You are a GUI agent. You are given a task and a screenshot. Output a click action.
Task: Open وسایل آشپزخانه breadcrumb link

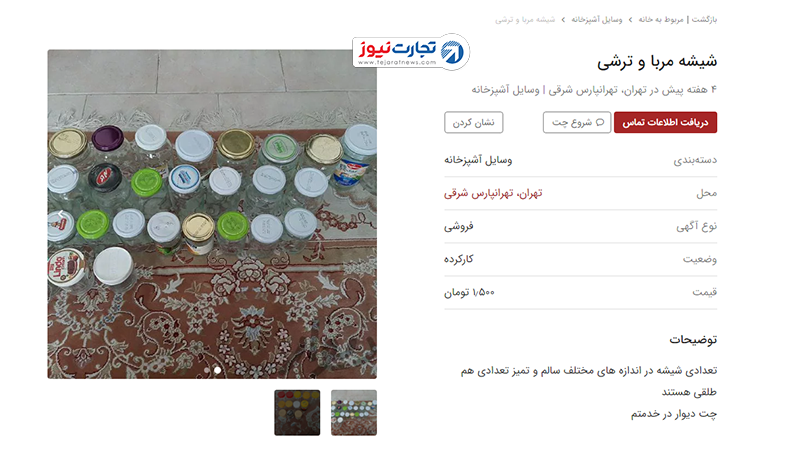click(x=596, y=19)
